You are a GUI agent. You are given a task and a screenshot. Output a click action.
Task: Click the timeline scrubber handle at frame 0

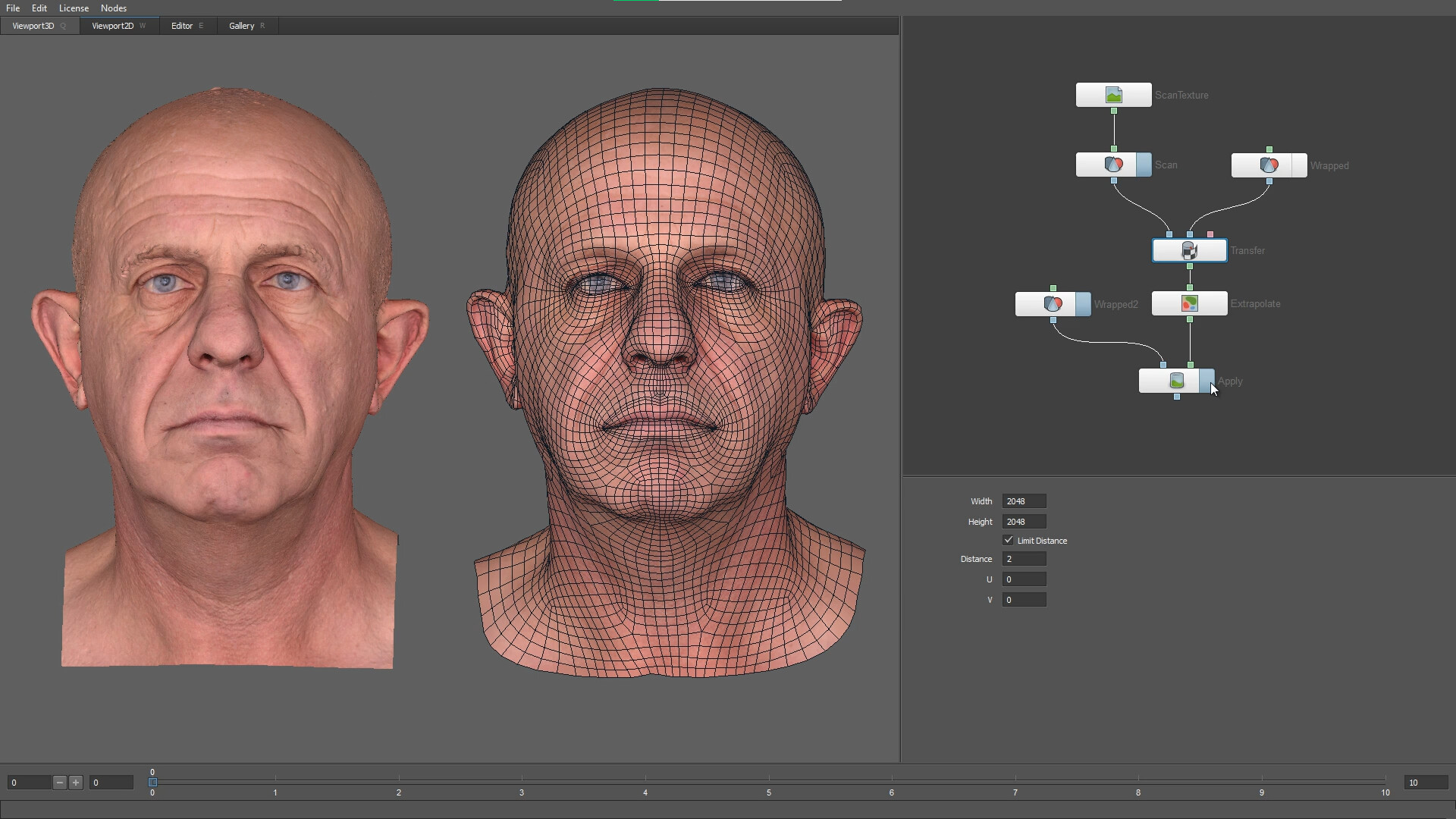click(152, 782)
